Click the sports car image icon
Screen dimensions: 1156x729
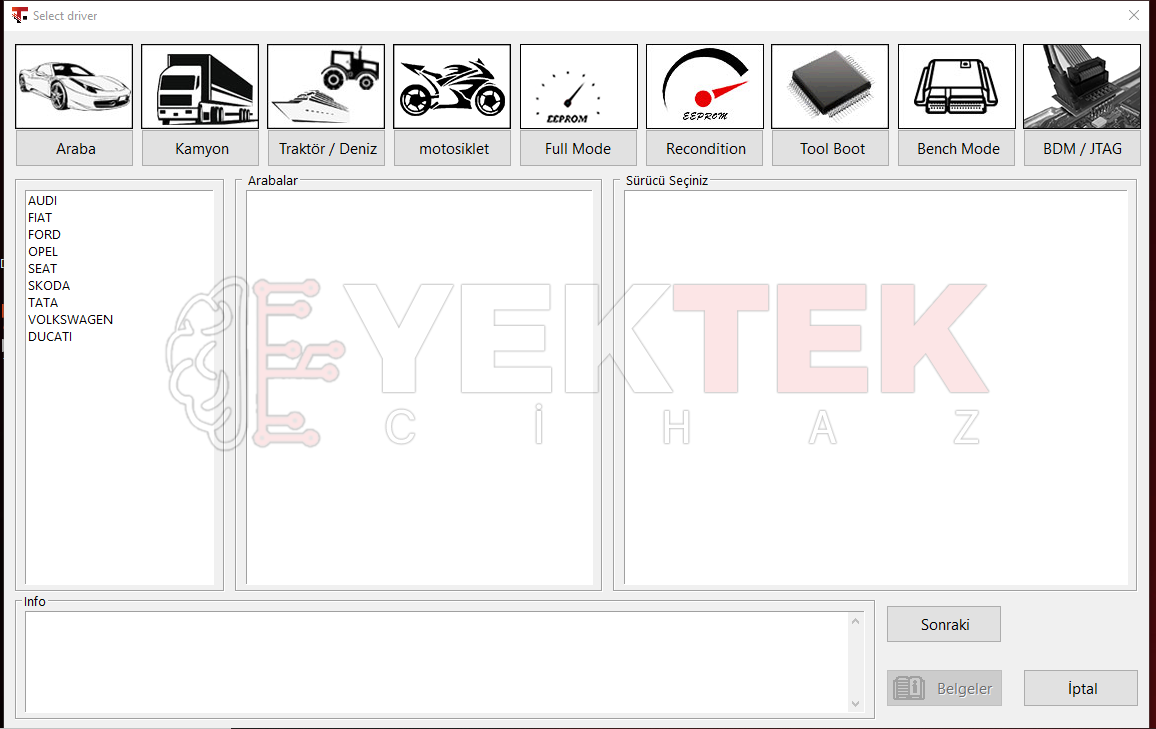click(74, 86)
